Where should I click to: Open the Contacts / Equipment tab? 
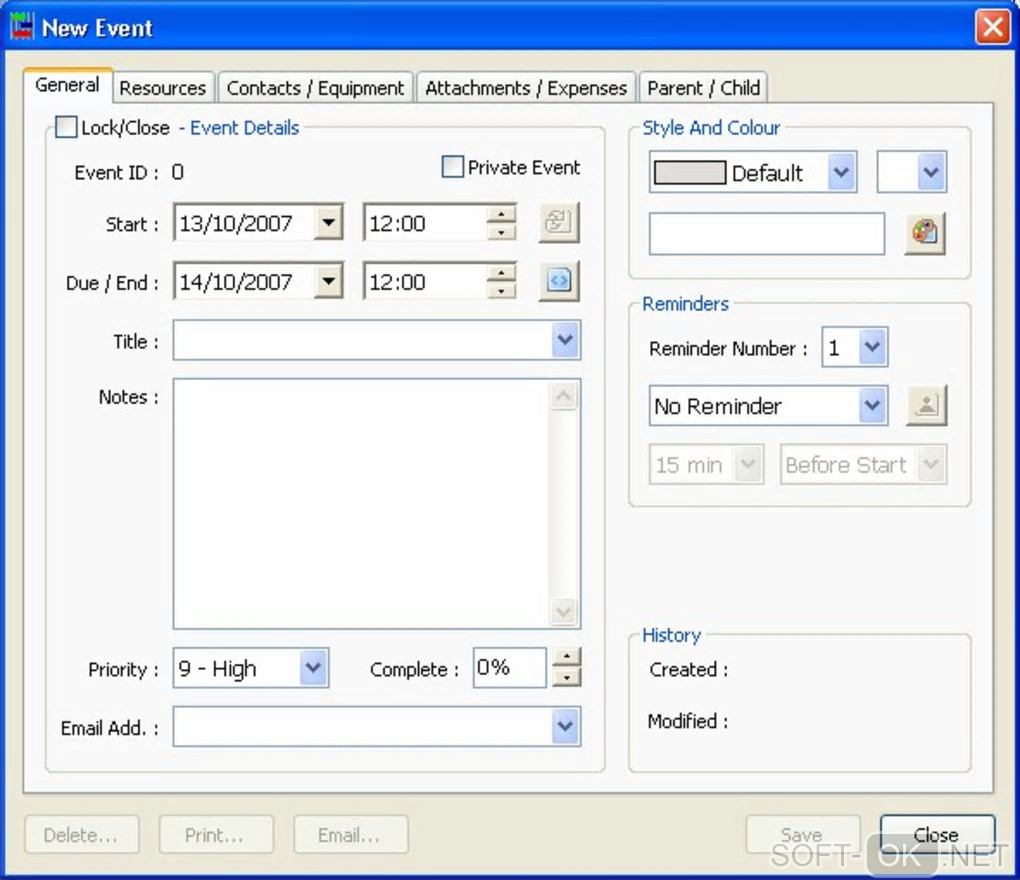coord(315,88)
